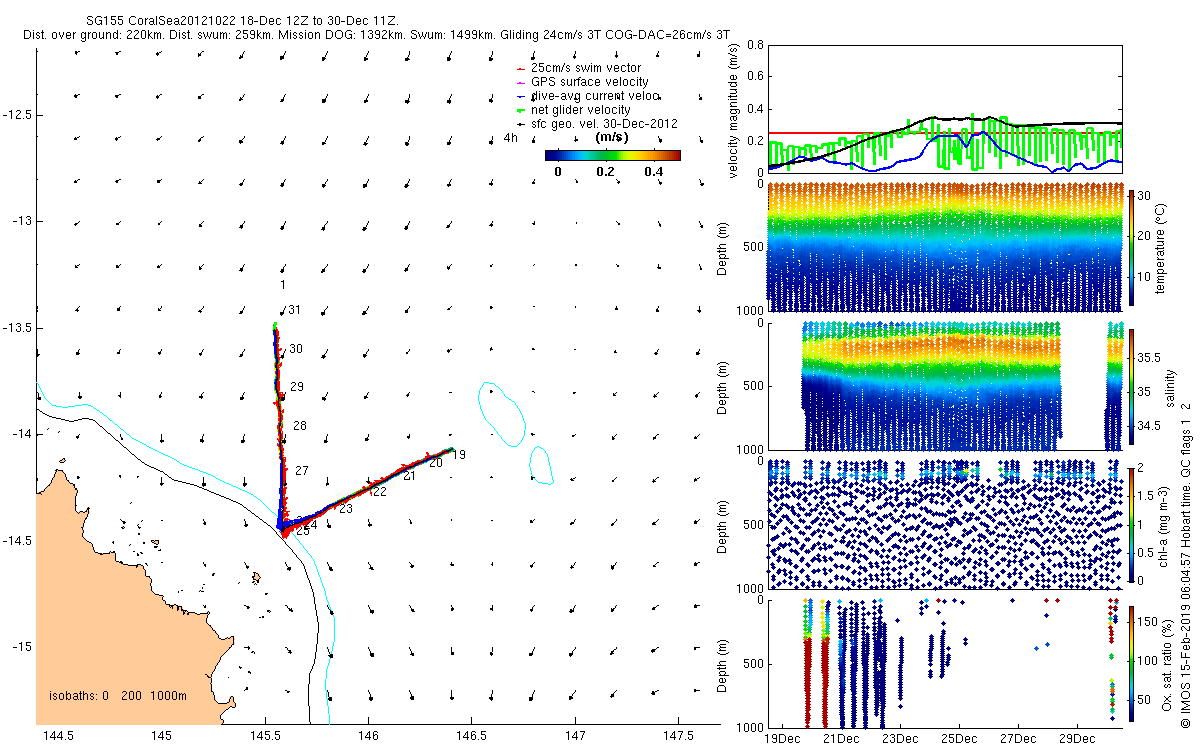Click track day marker 28 on map
This screenshot has width=1200, height=750.
[299, 426]
